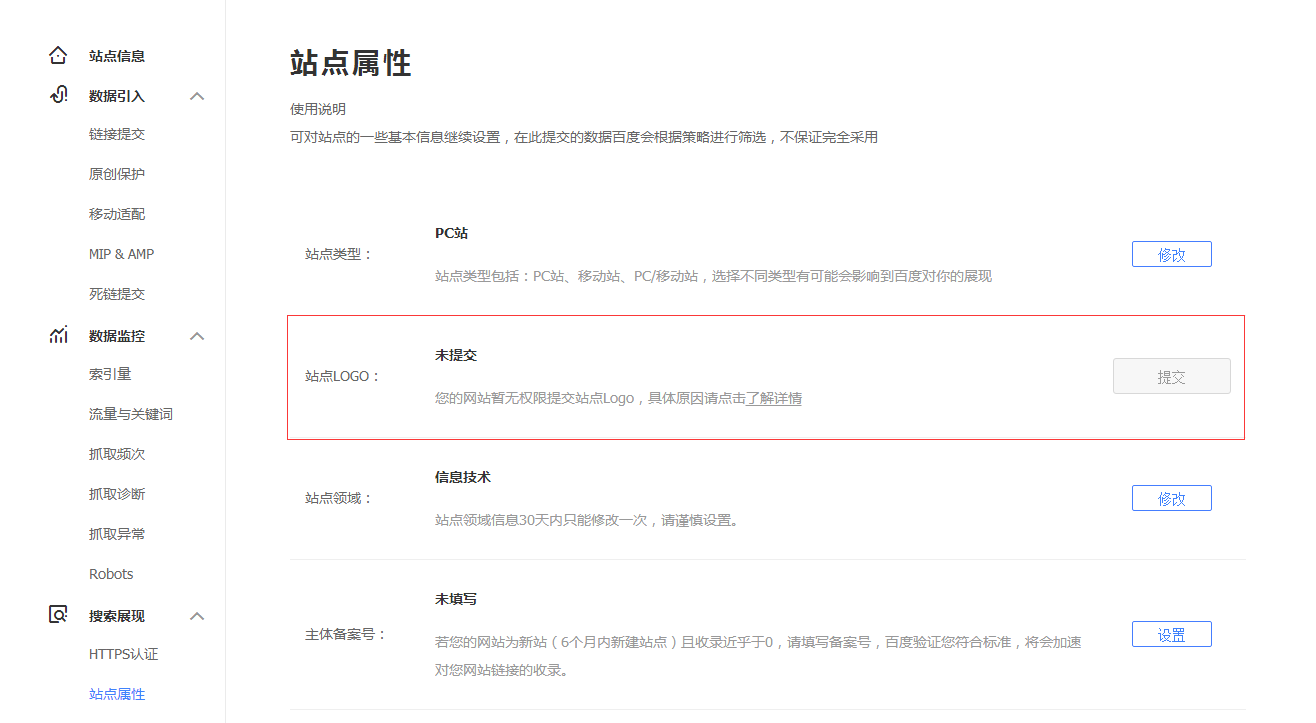Viewport: 1316px width, 723px height.
Task: Select the 数据引入 sidebar icon
Action: click(58, 95)
